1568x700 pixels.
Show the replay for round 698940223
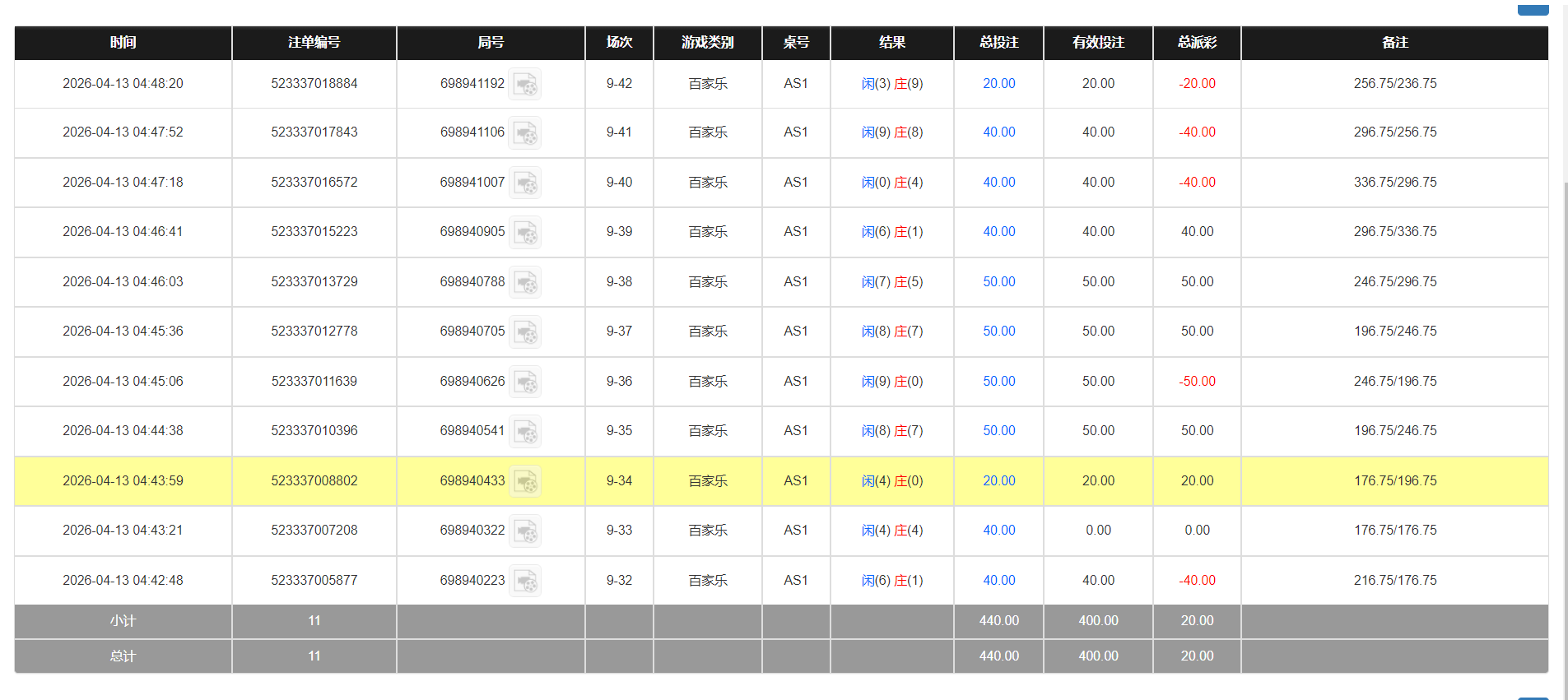(x=525, y=581)
